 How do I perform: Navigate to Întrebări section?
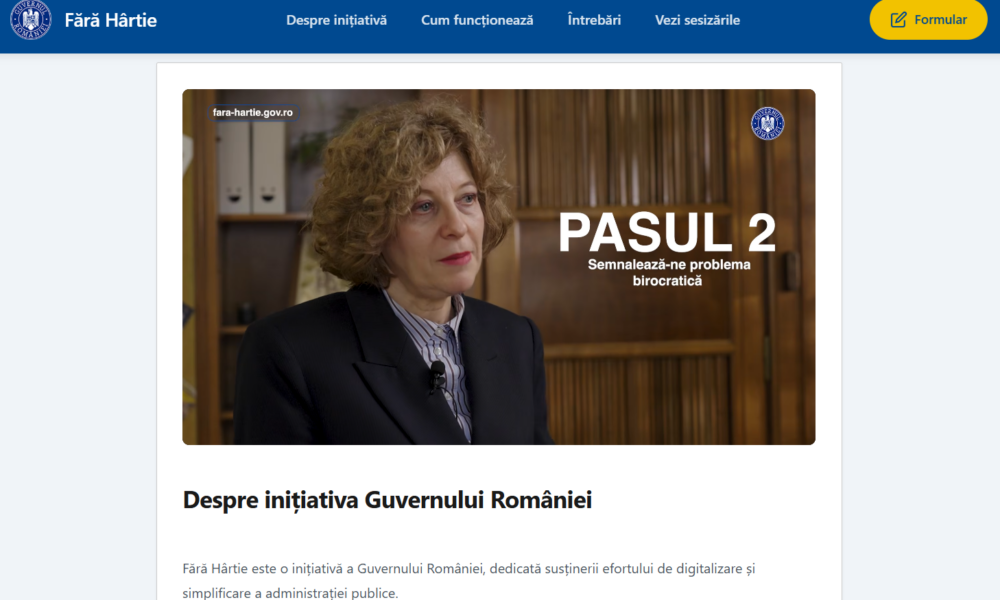pos(594,20)
